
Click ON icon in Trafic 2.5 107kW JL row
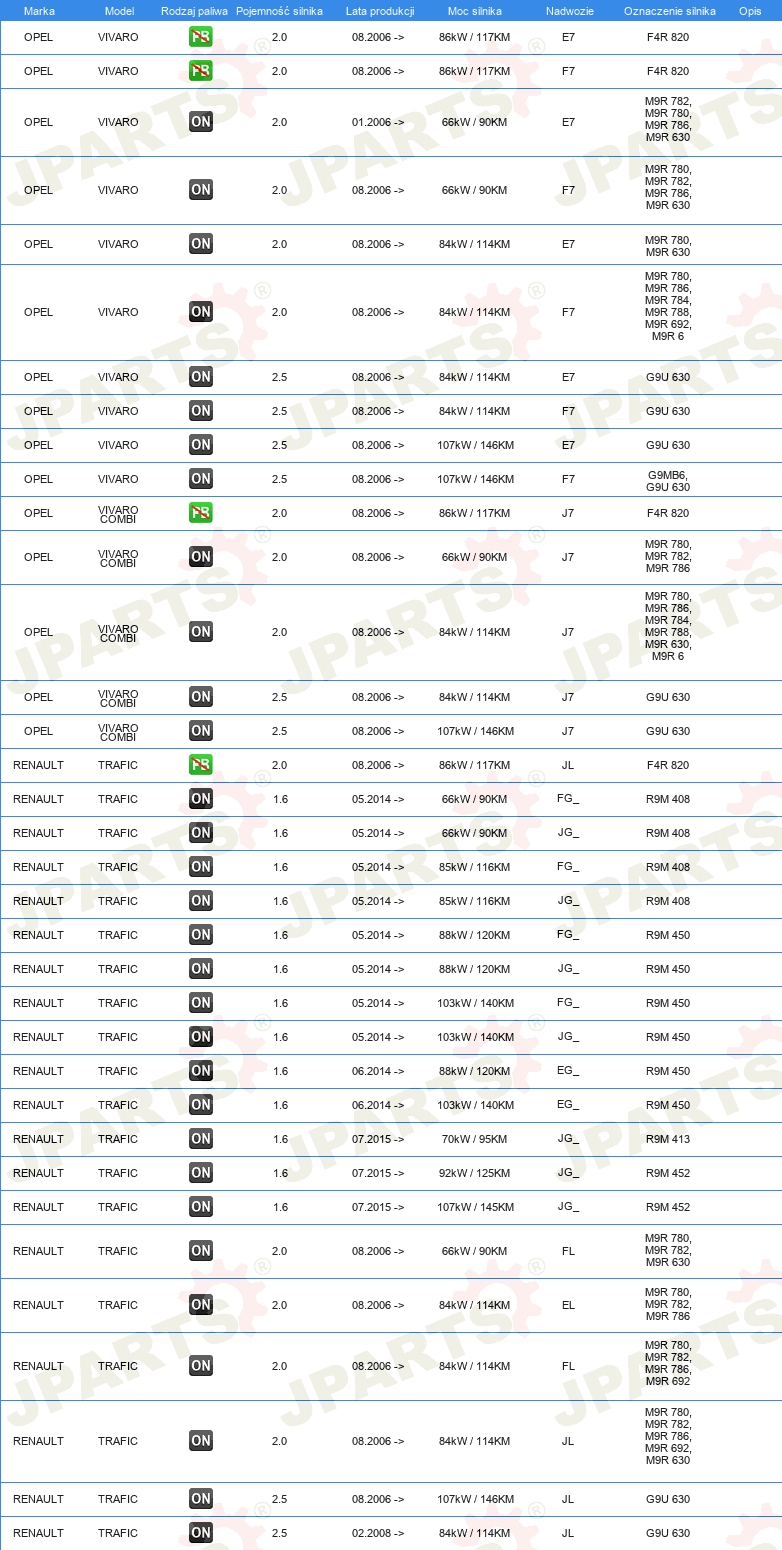[x=201, y=1499]
